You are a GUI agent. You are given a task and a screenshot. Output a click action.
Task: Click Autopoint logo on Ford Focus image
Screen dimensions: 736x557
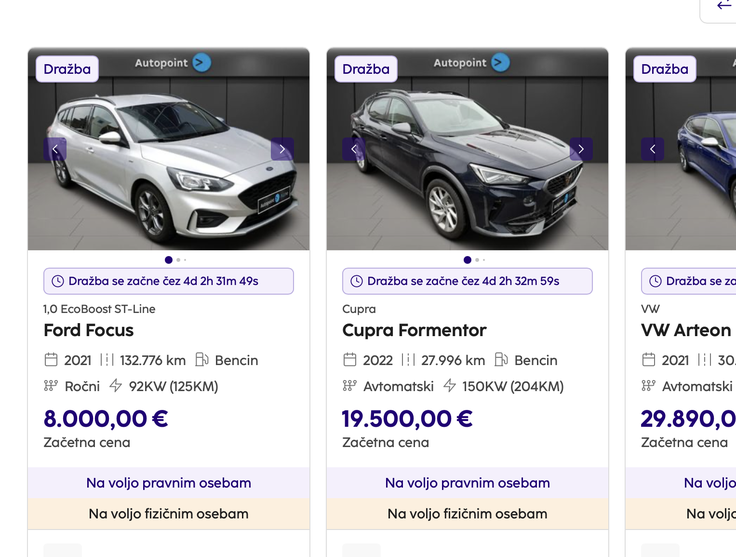[x=173, y=63]
